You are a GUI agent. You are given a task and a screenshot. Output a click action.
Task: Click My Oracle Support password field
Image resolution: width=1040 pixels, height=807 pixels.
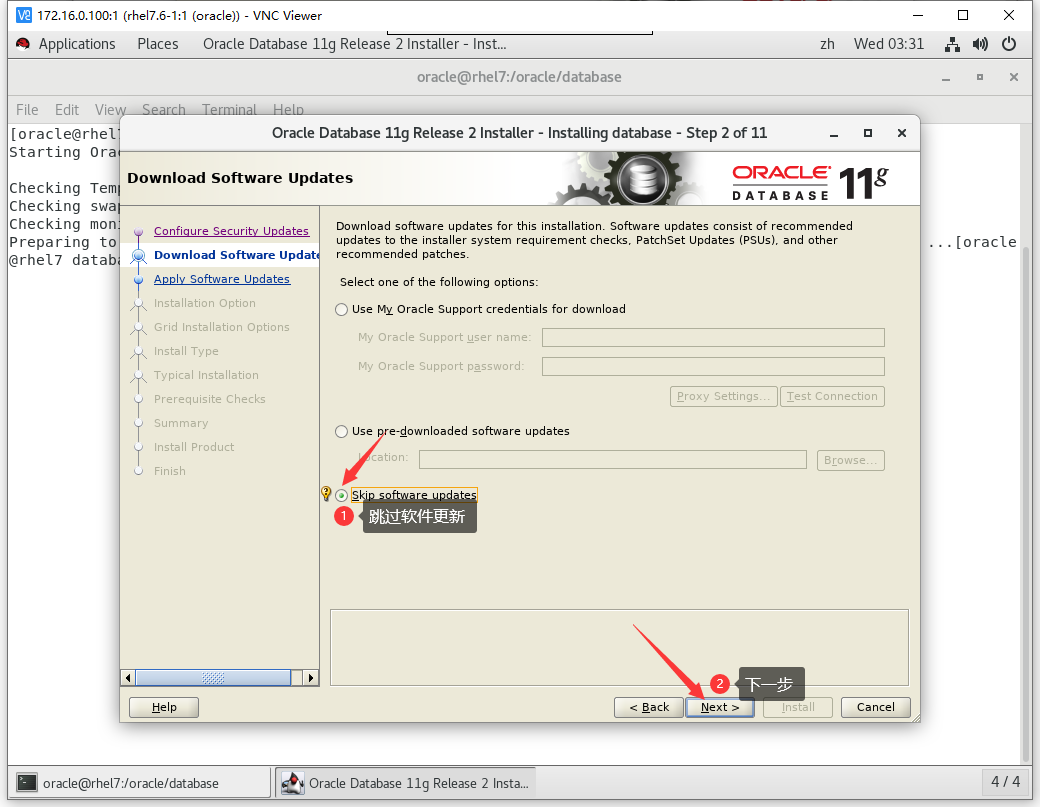[713, 367]
